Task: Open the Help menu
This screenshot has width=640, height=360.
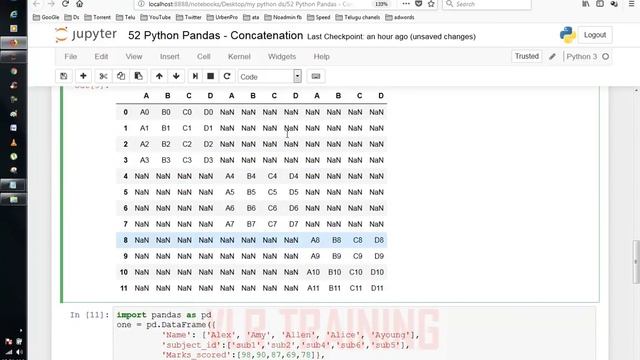Action: coord(322,56)
